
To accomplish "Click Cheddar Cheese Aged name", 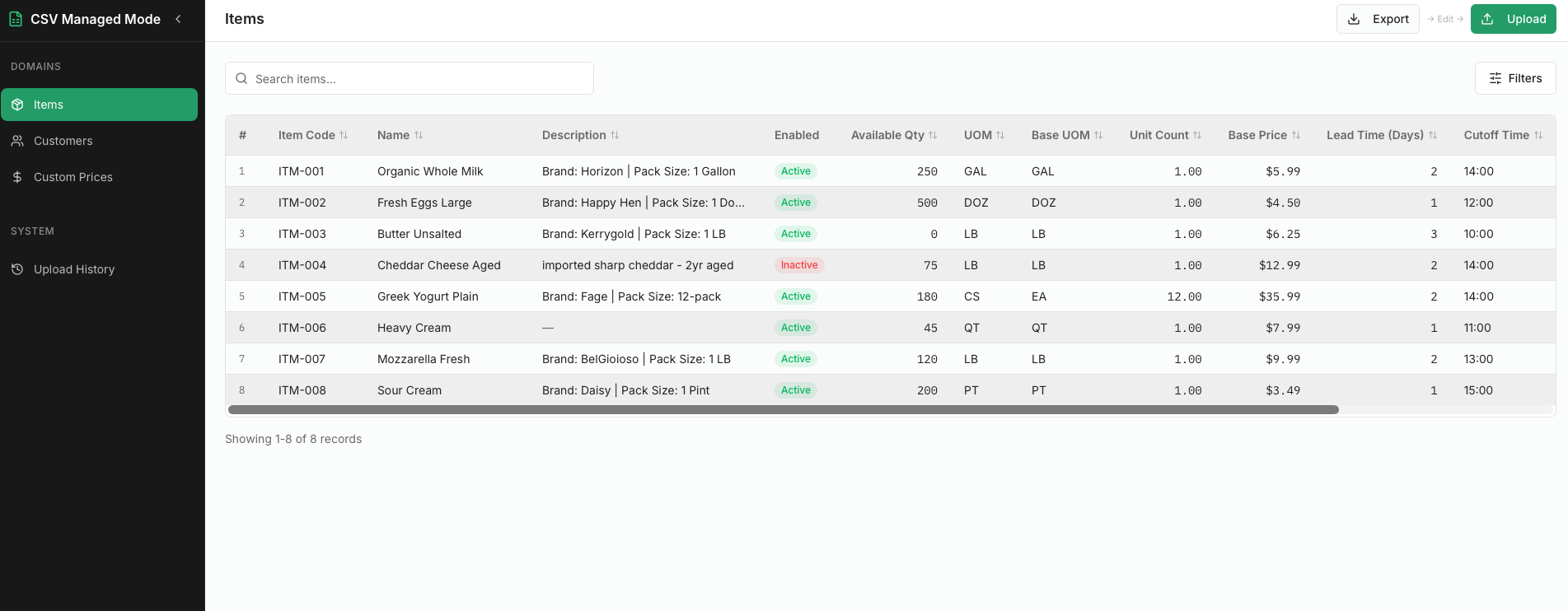I will point(439,265).
